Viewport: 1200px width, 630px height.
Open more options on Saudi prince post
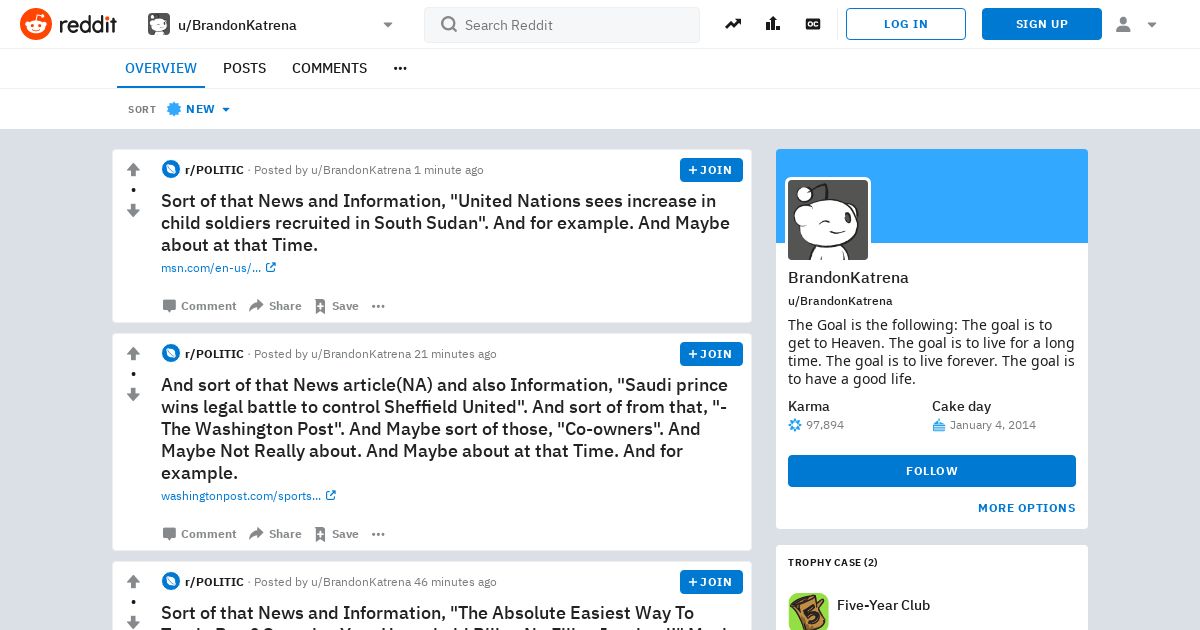(378, 534)
